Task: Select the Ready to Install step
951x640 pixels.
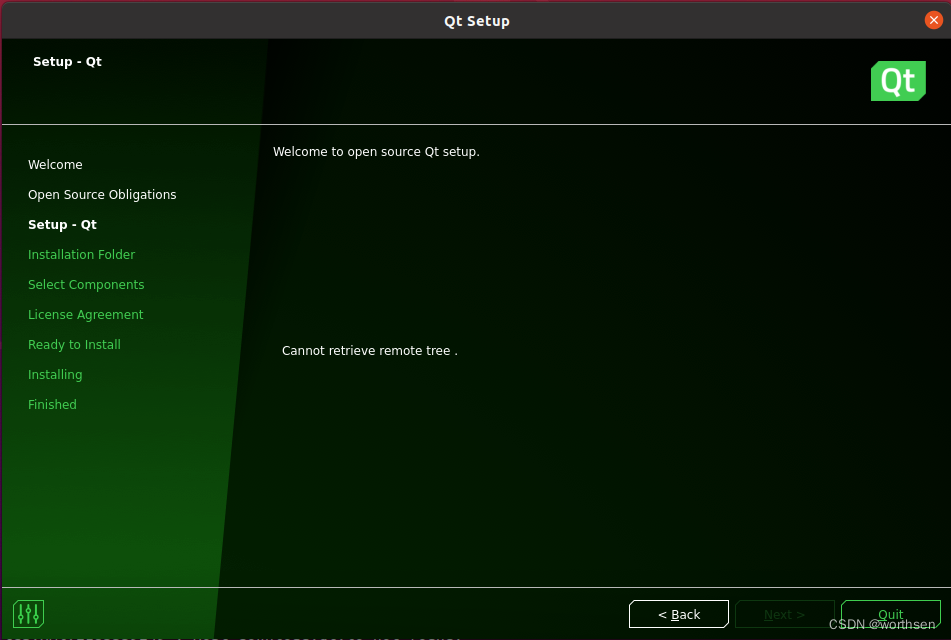Action: pyautogui.click(x=74, y=345)
